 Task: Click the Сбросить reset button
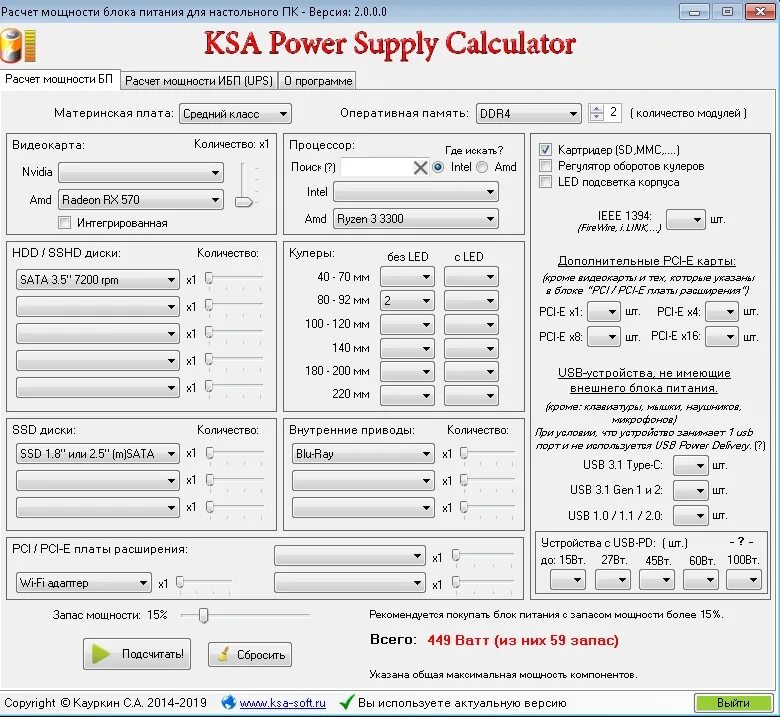(250, 654)
